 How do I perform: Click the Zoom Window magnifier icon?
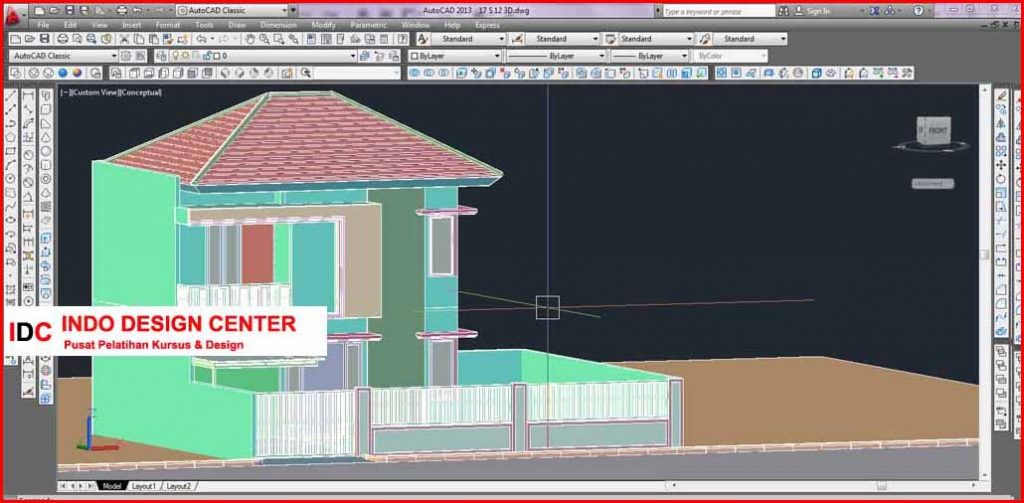(x=280, y=39)
